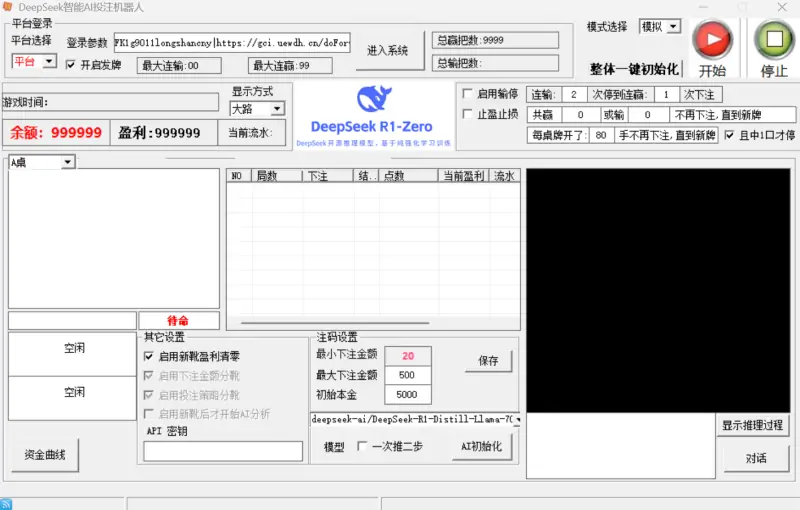The image size is (800, 510).
Task: Expand the 显示方式 dropdown showing 大路
Action: pyautogui.click(x=257, y=108)
